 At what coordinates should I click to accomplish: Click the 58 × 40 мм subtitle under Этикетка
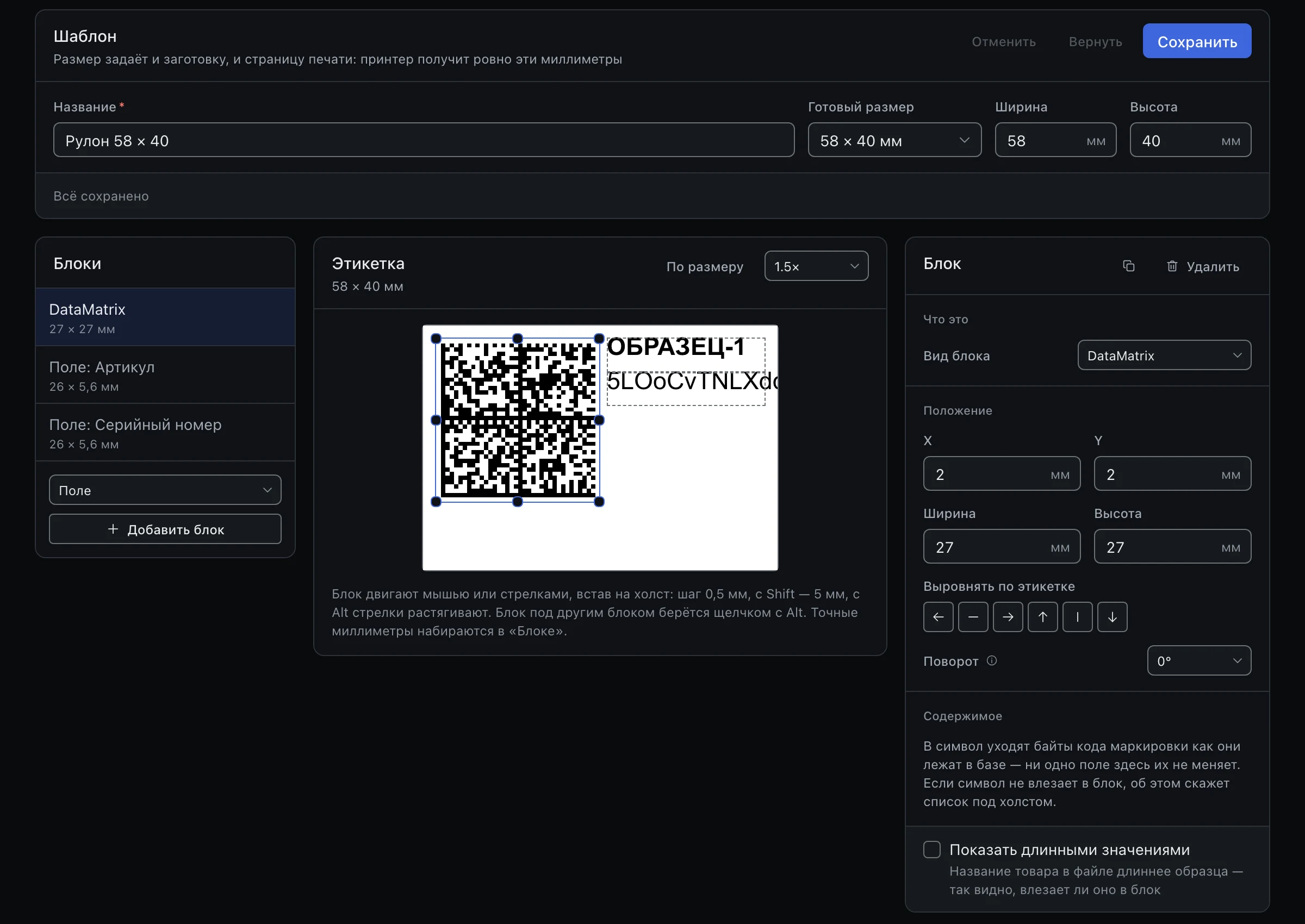368,286
